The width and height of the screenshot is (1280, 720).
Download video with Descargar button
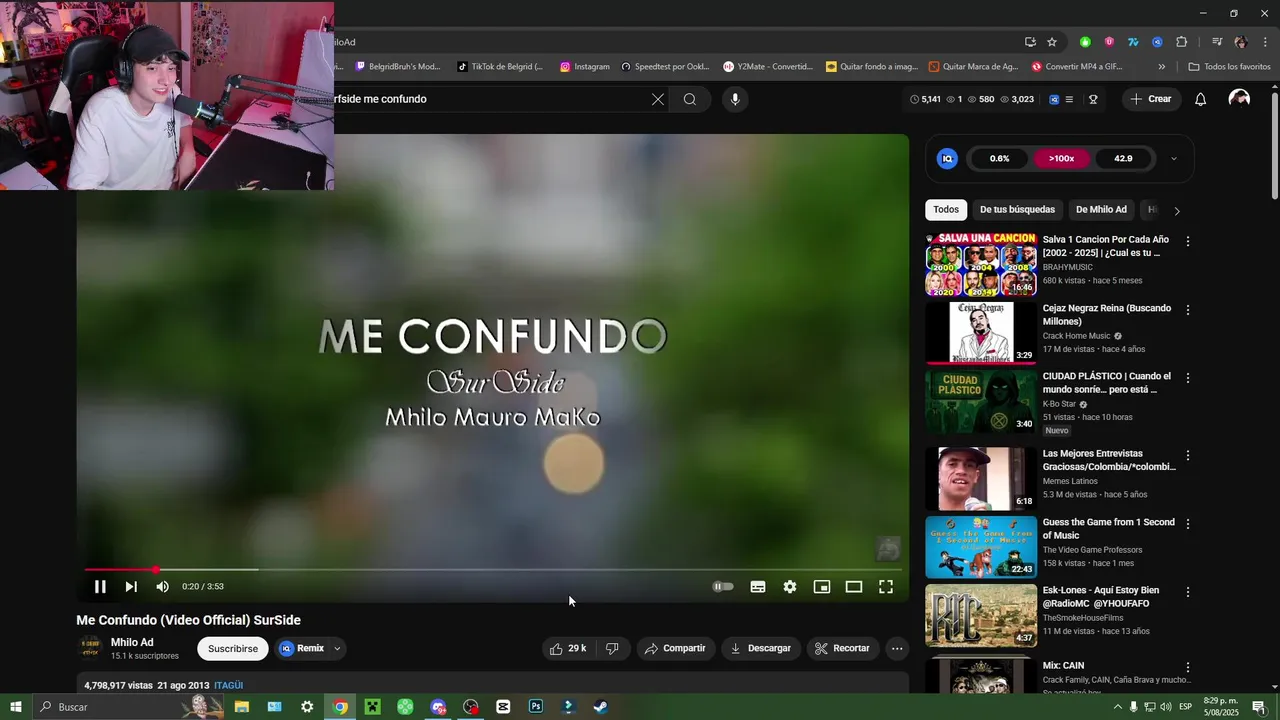tap(760, 648)
